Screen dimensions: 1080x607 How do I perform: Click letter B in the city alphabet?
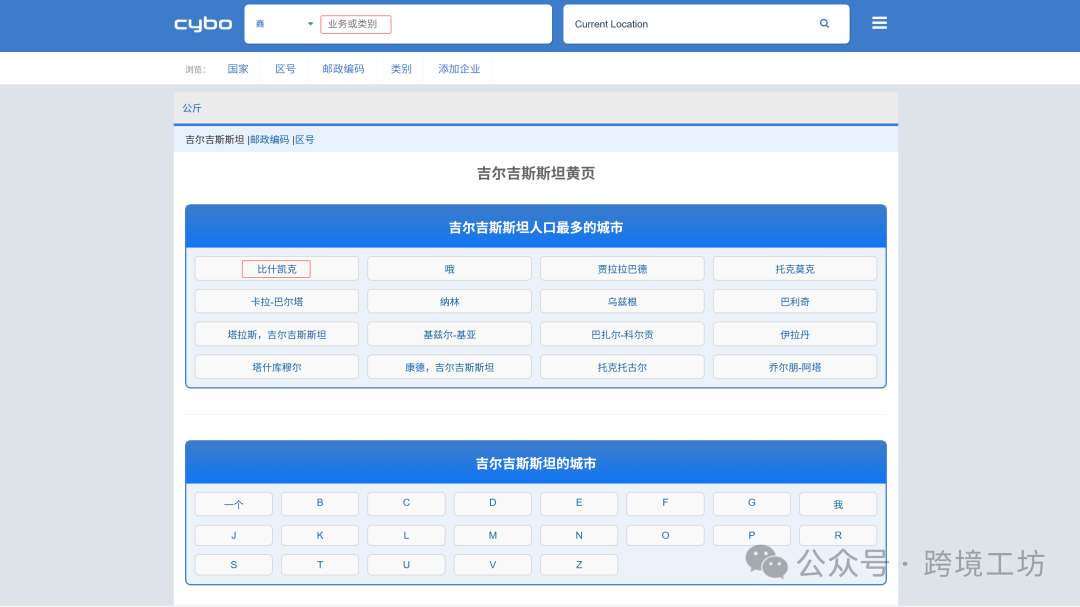click(x=319, y=503)
